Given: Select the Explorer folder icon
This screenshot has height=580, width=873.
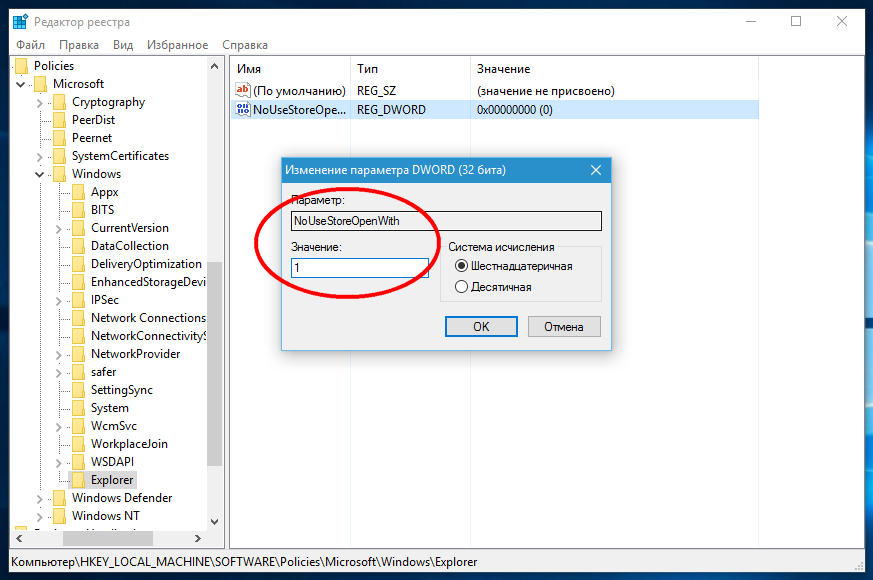Looking at the screenshot, I should coord(79,480).
